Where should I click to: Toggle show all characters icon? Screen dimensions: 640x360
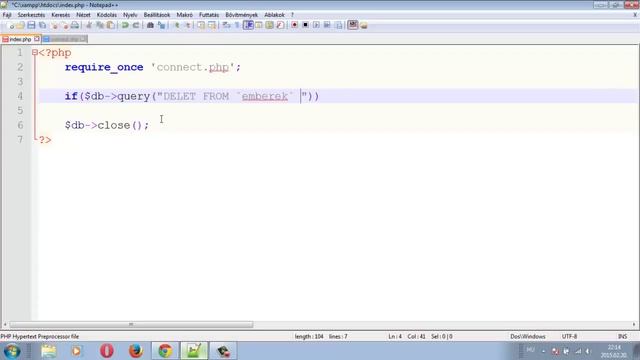point(237,25)
